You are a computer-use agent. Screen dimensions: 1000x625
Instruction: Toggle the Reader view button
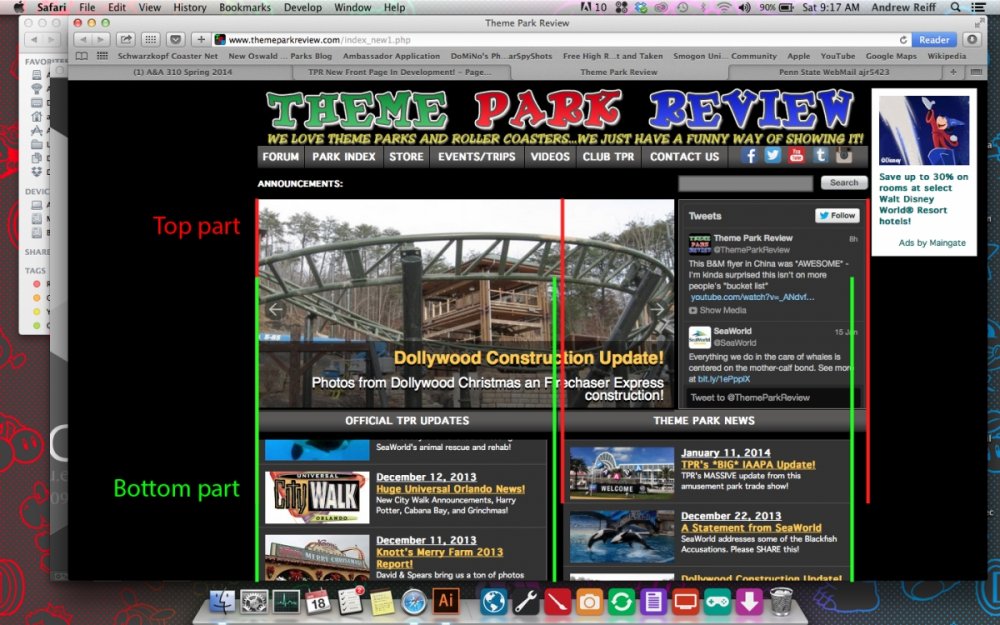click(934, 40)
